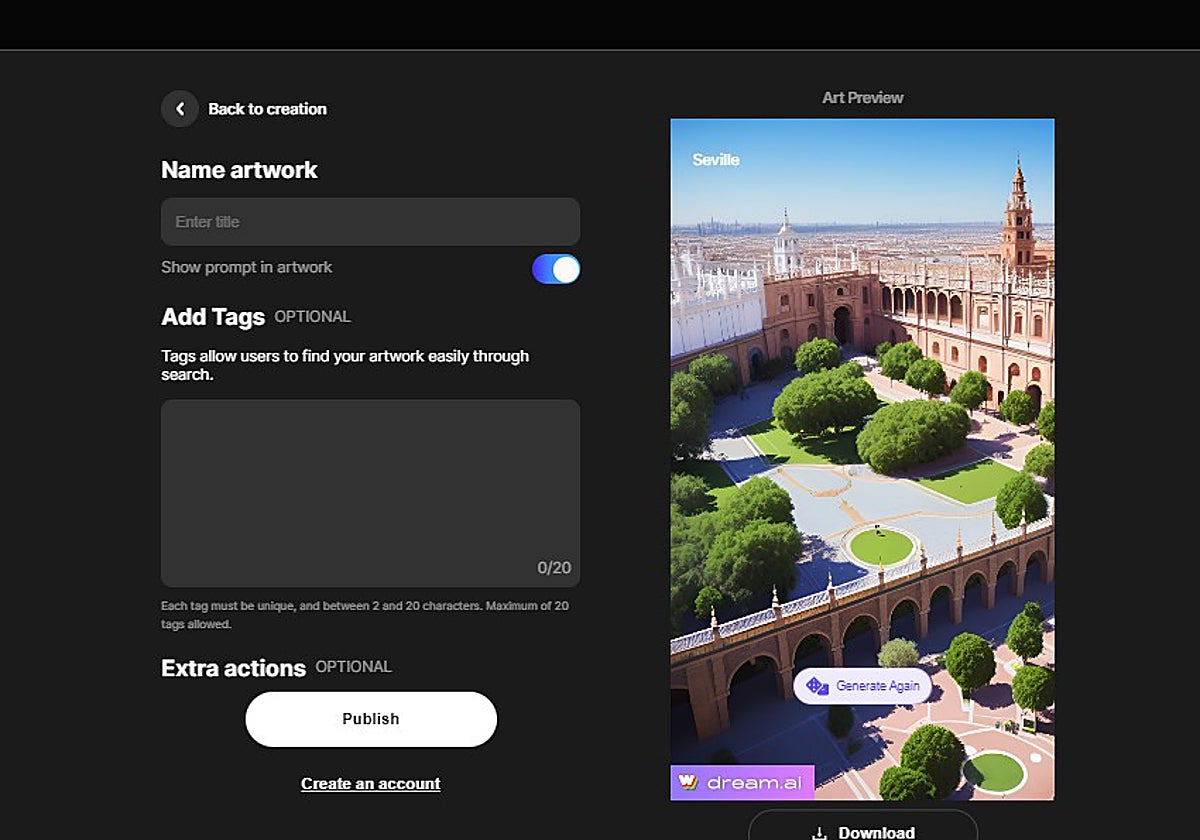
Task: Click the Add Tags heading
Action: coord(213,317)
